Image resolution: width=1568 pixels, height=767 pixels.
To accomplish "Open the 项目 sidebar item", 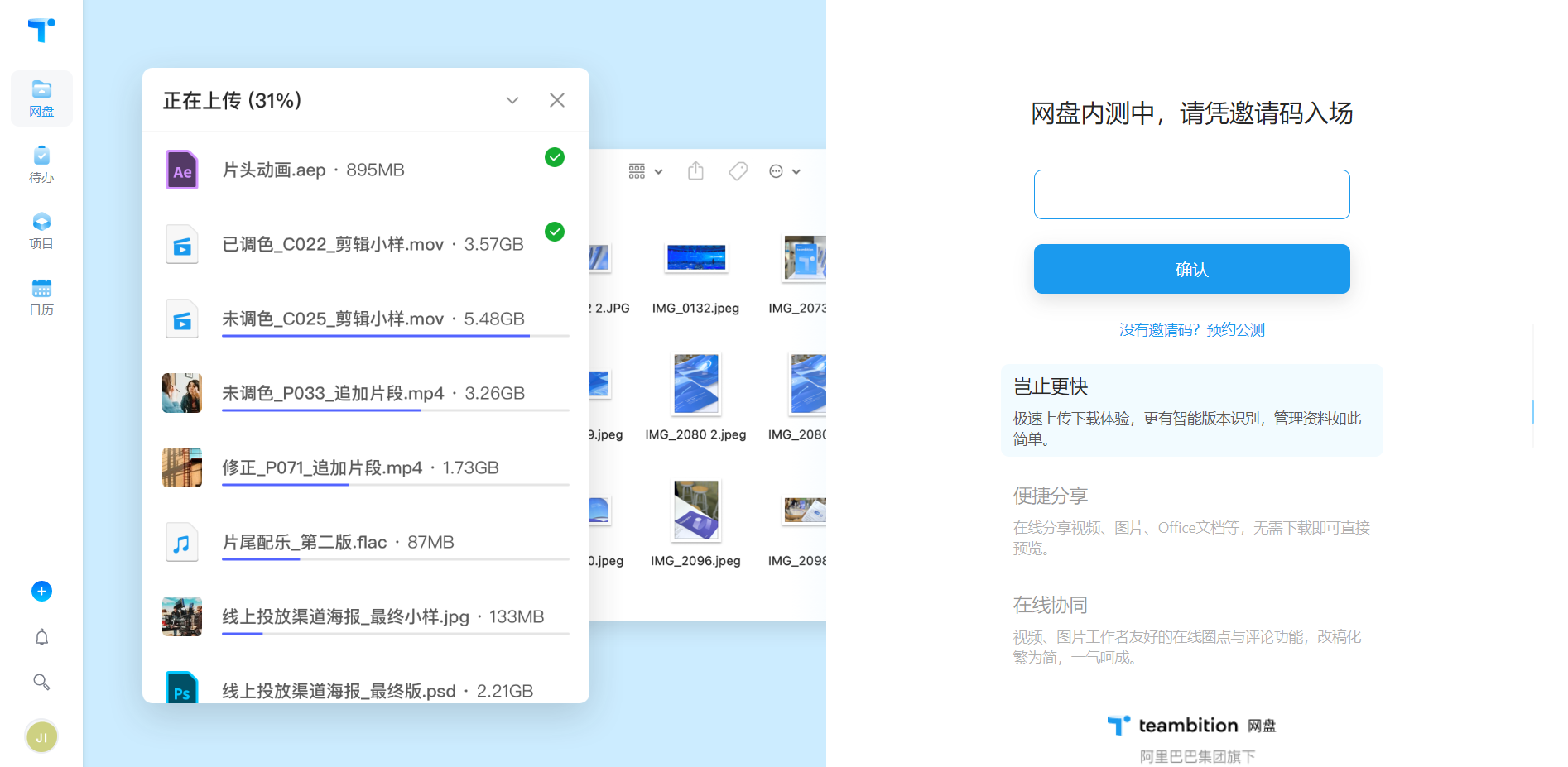I will click(41, 231).
